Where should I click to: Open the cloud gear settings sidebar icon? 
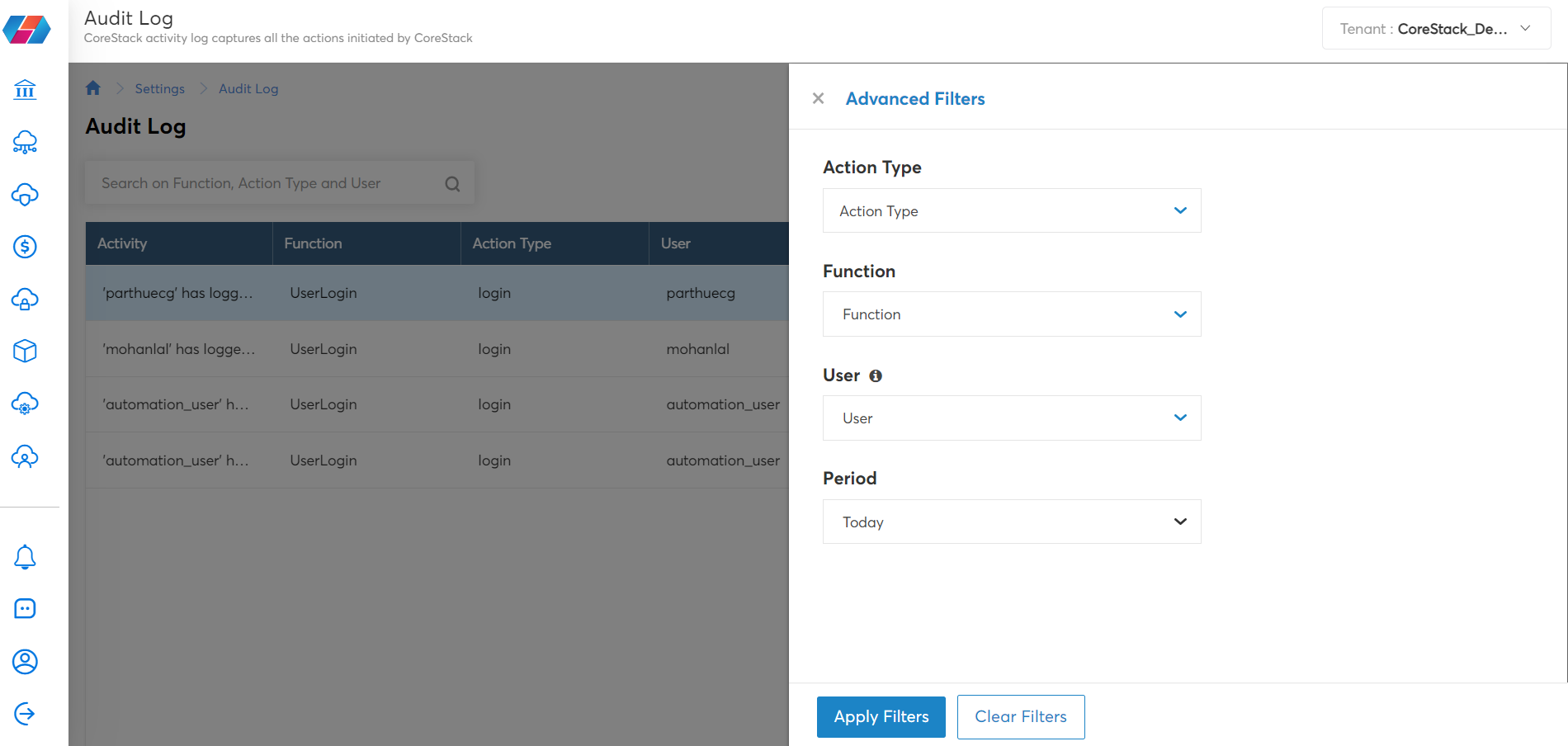(25, 404)
